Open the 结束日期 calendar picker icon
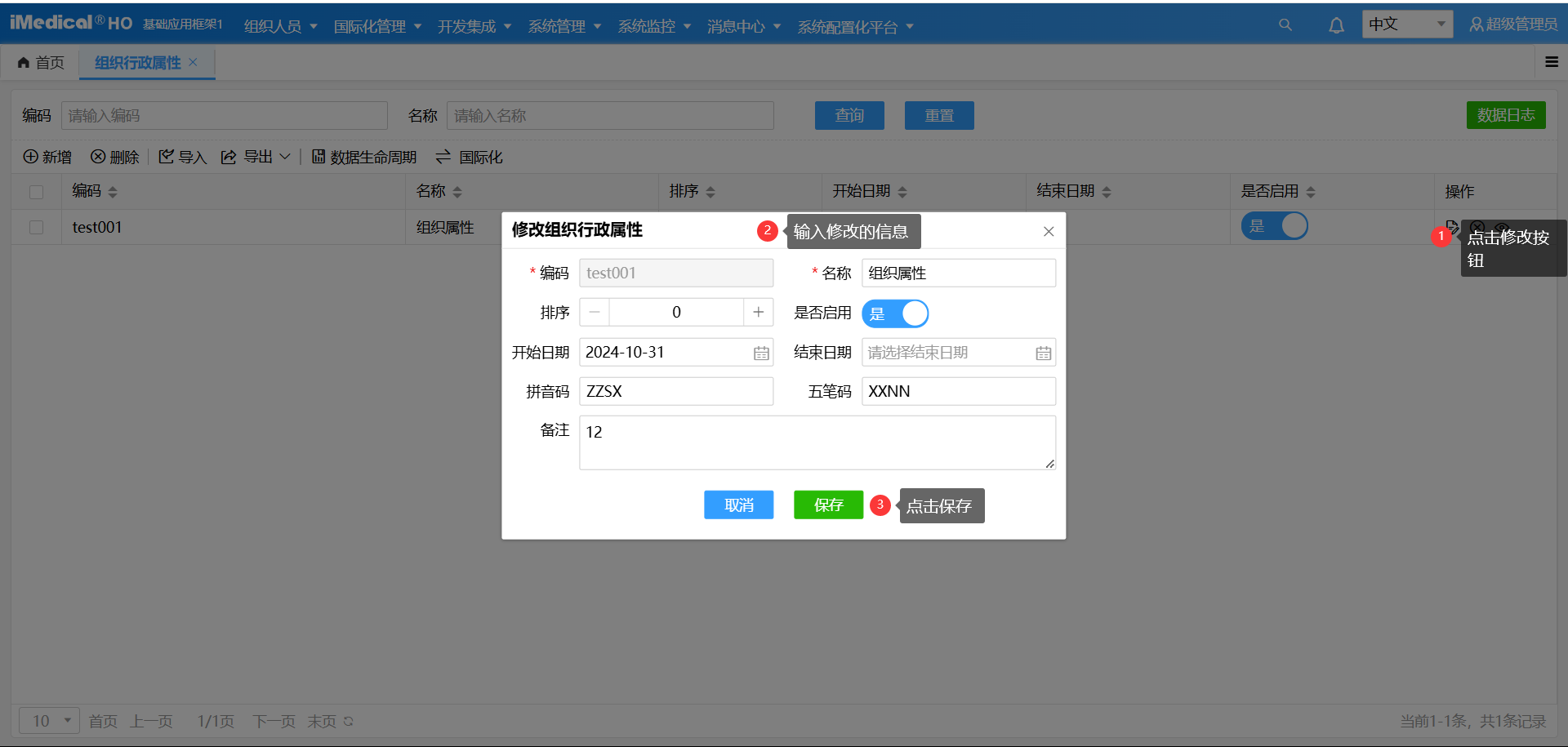The image size is (1568, 747). click(1044, 353)
